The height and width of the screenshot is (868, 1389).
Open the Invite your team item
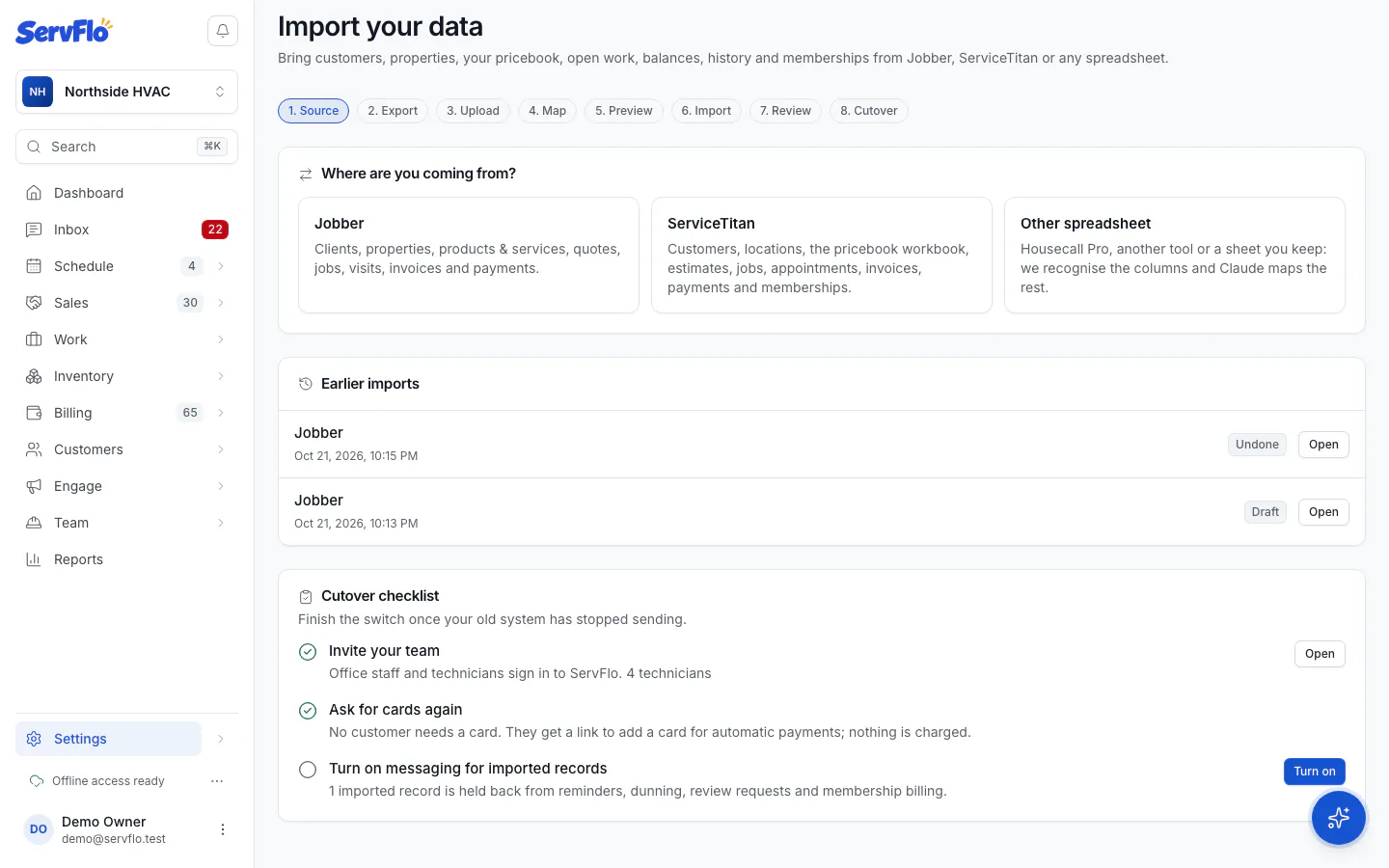point(1320,654)
